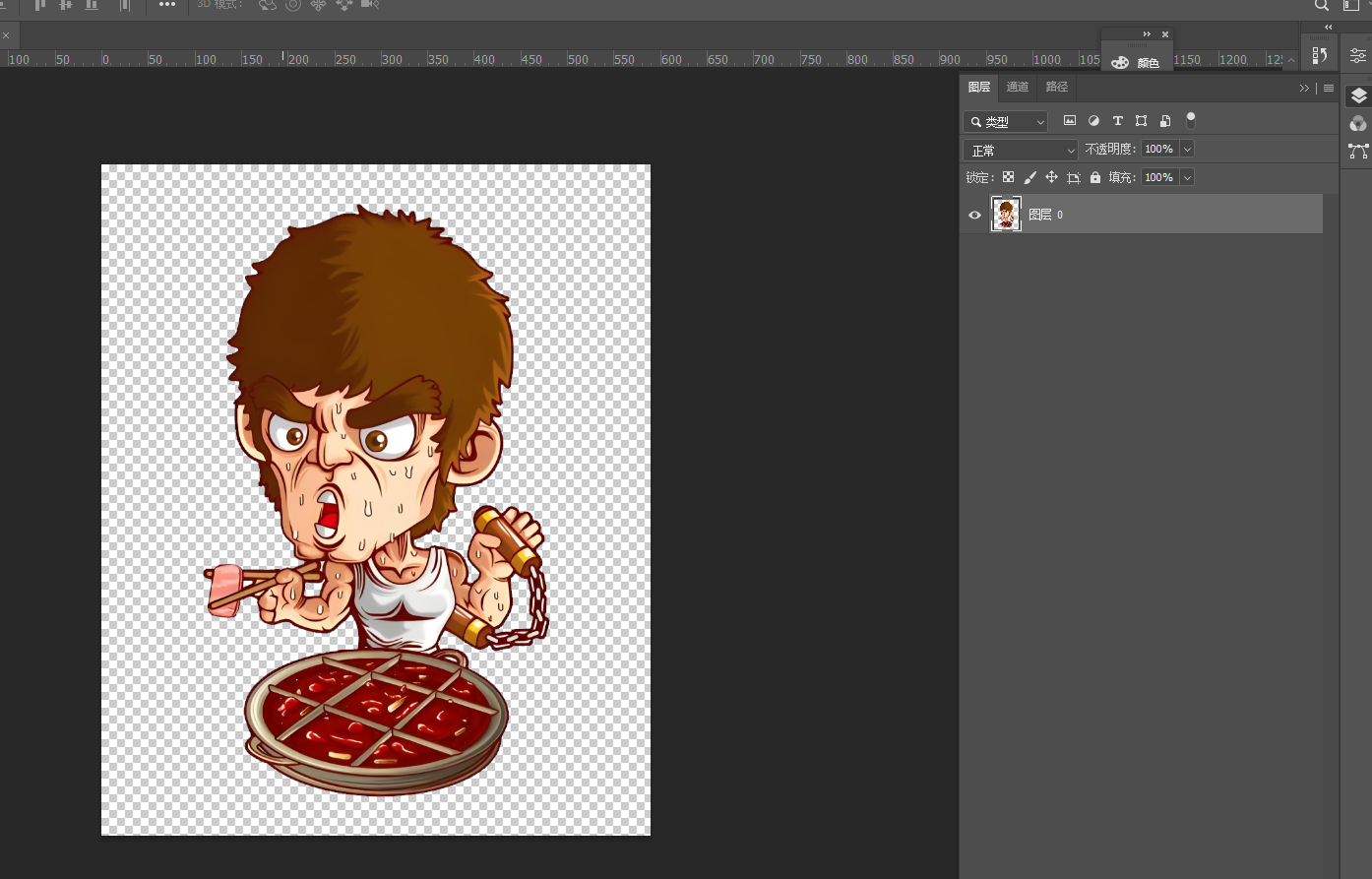Open the 类型 filter type dropdown

pyautogui.click(x=1005, y=121)
